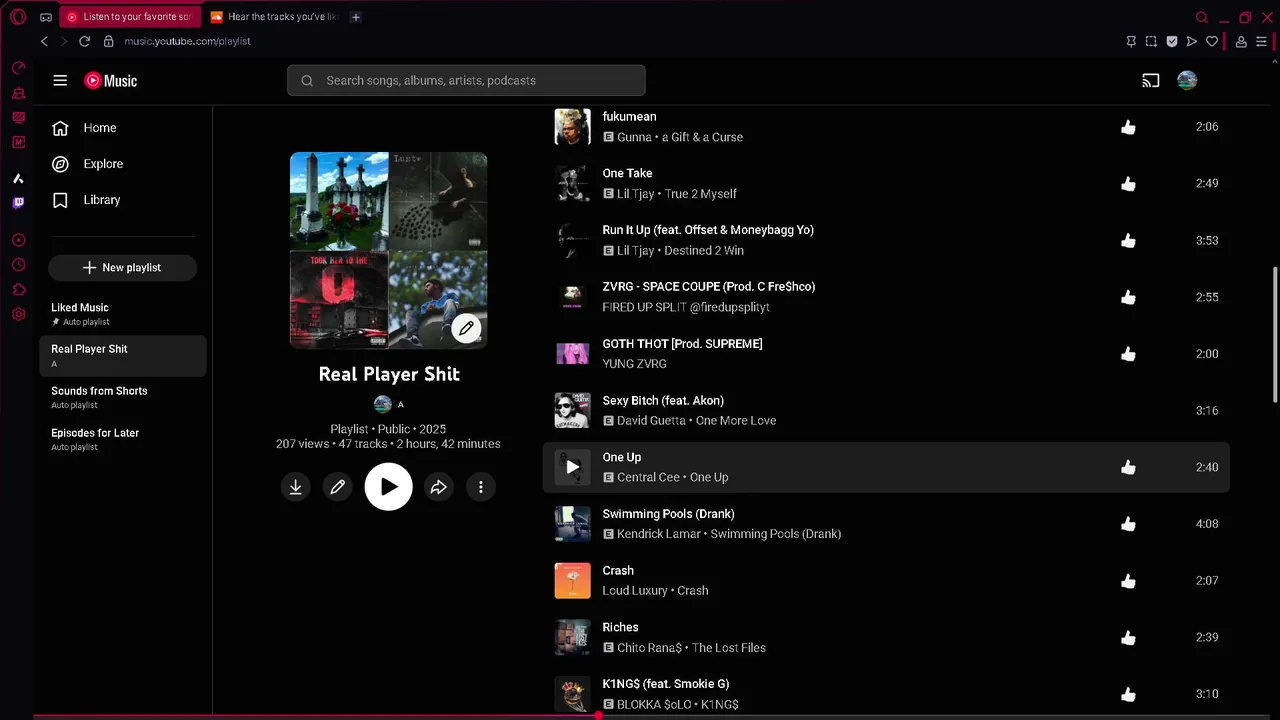Toggle like on One Take
Image resolution: width=1280 pixels, height=720 pixels.
pos(1128,184)
